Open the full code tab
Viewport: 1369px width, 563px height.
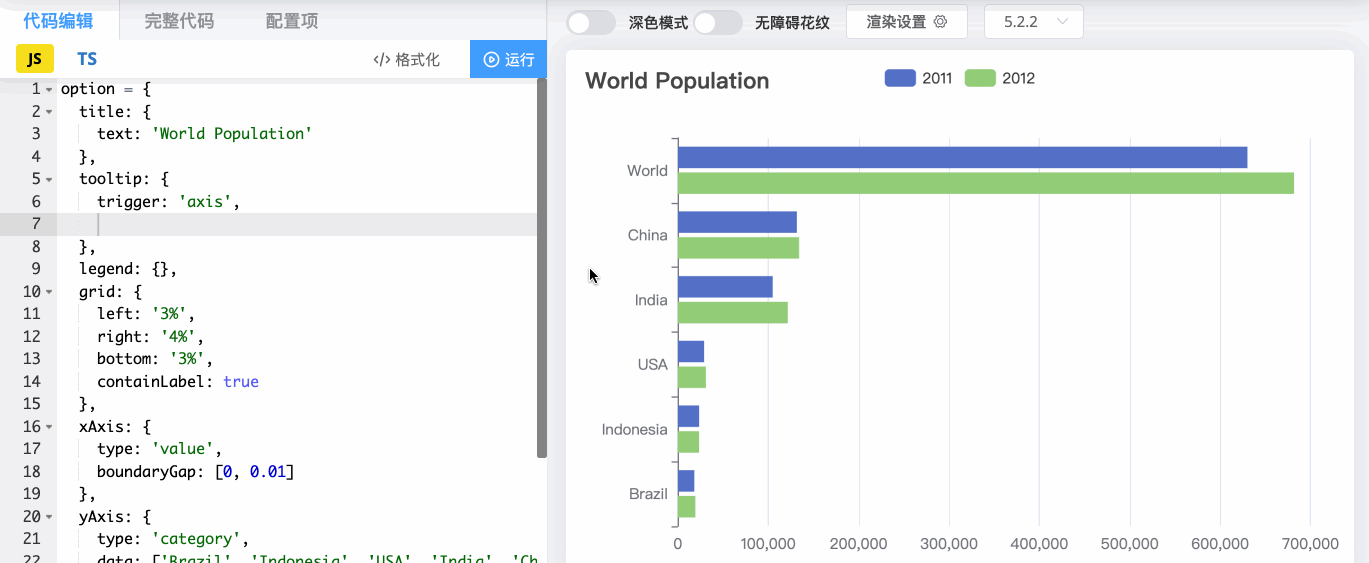point(179,21)
